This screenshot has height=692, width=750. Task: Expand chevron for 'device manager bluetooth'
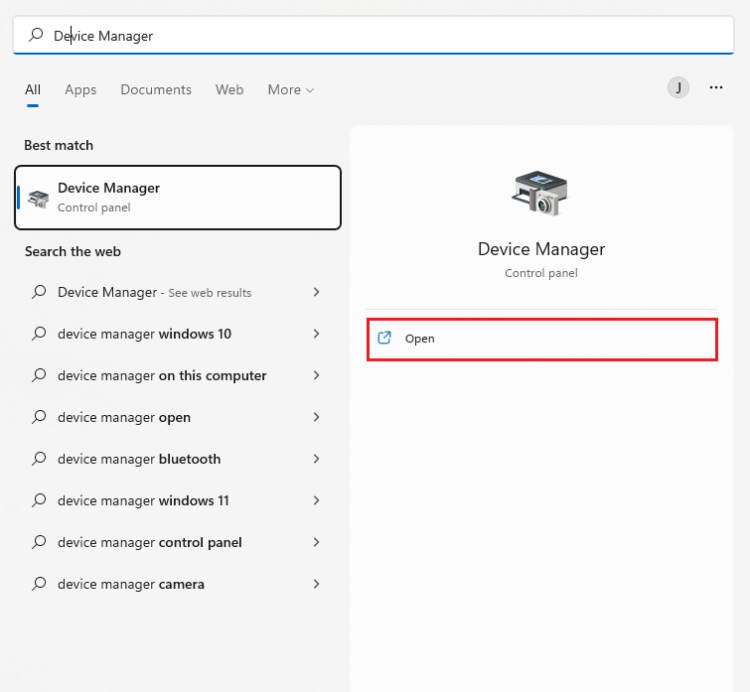click(x=316, y=459)
